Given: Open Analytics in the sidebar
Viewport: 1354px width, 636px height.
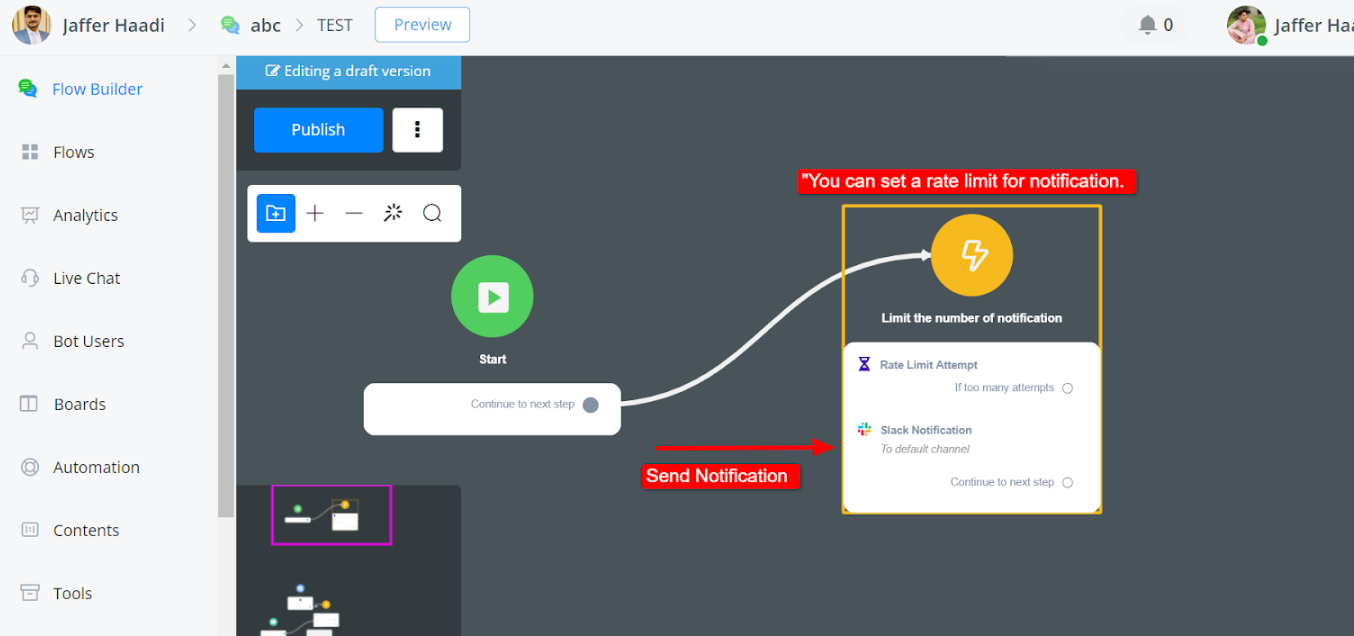Looking at the screenshot, I should coord(85,215).
